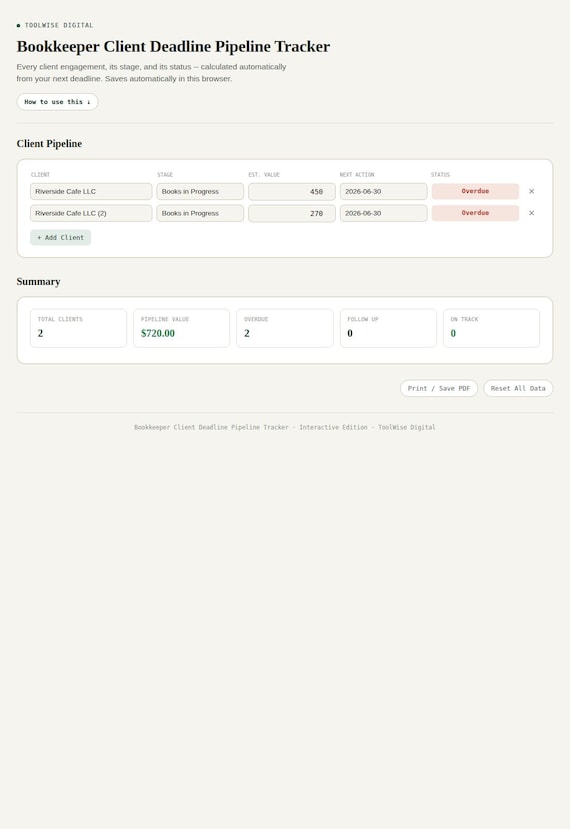
Task: Select the On Track summary card
Action: pyautogui.click(x=491, y=328)
